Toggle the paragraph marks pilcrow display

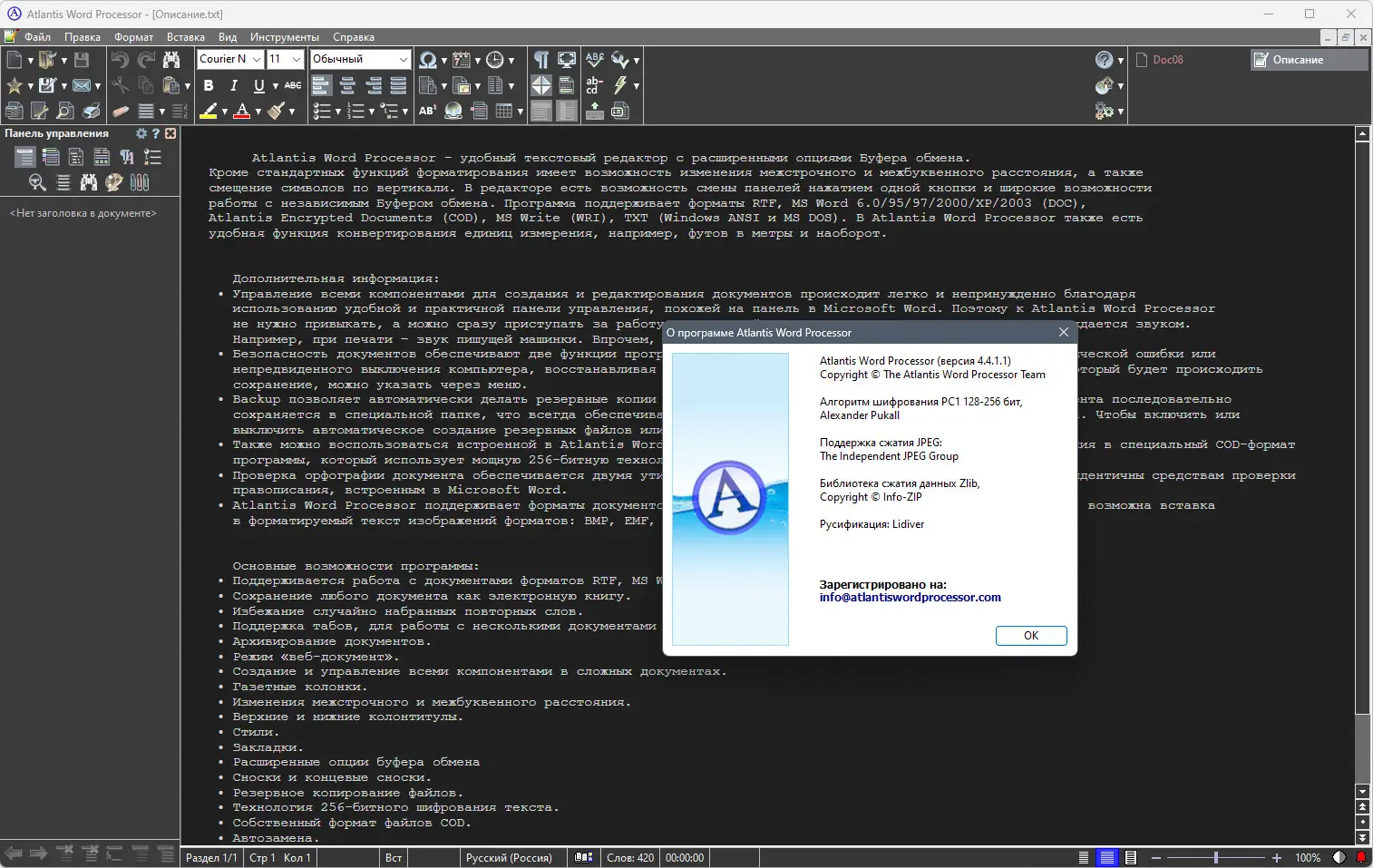pyautogui.click(x=541, y=60)
